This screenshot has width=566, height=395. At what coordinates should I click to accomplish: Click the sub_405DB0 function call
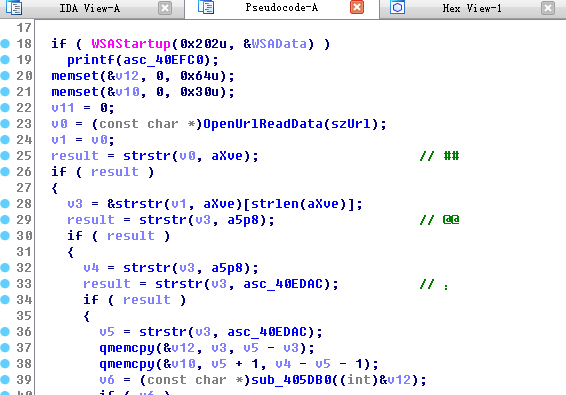point(291,380)
